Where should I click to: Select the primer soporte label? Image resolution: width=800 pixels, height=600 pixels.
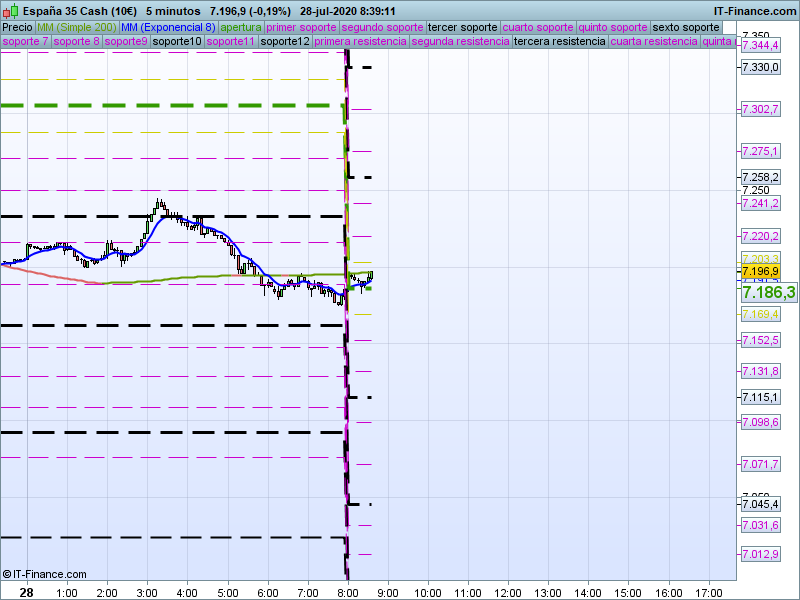302,27
